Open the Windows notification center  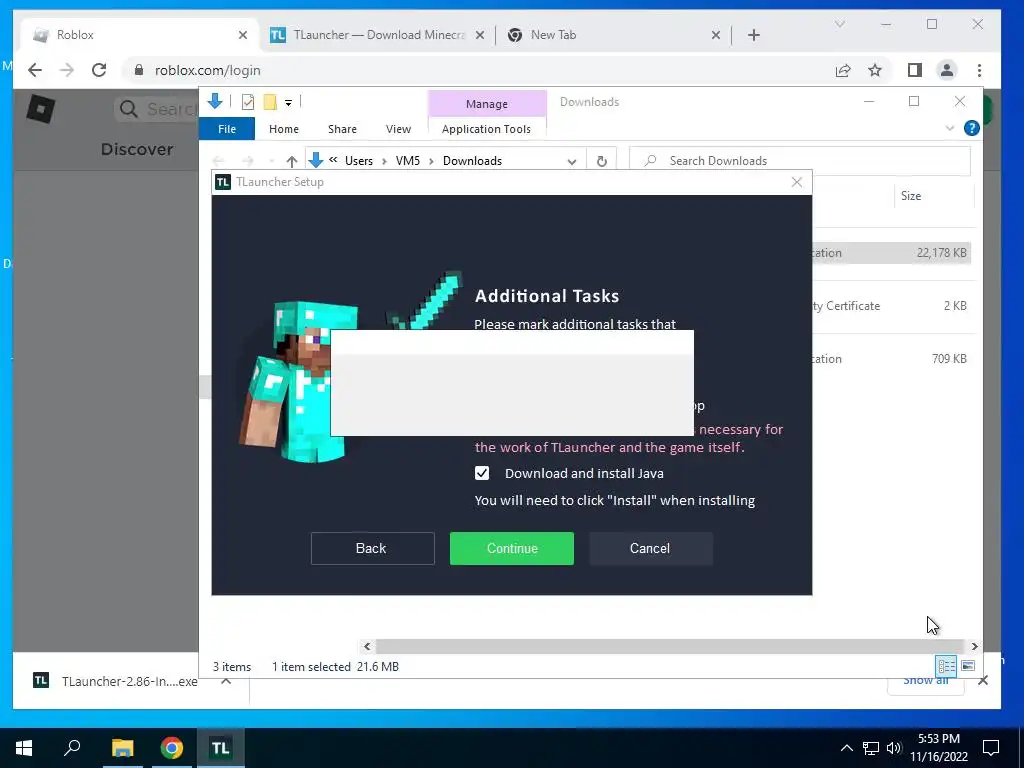click(991, 748)
